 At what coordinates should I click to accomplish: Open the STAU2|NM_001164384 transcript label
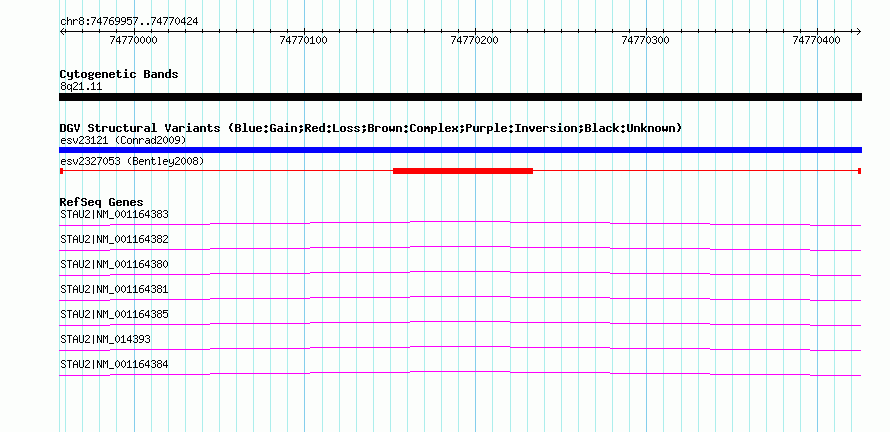pos(114,364)
